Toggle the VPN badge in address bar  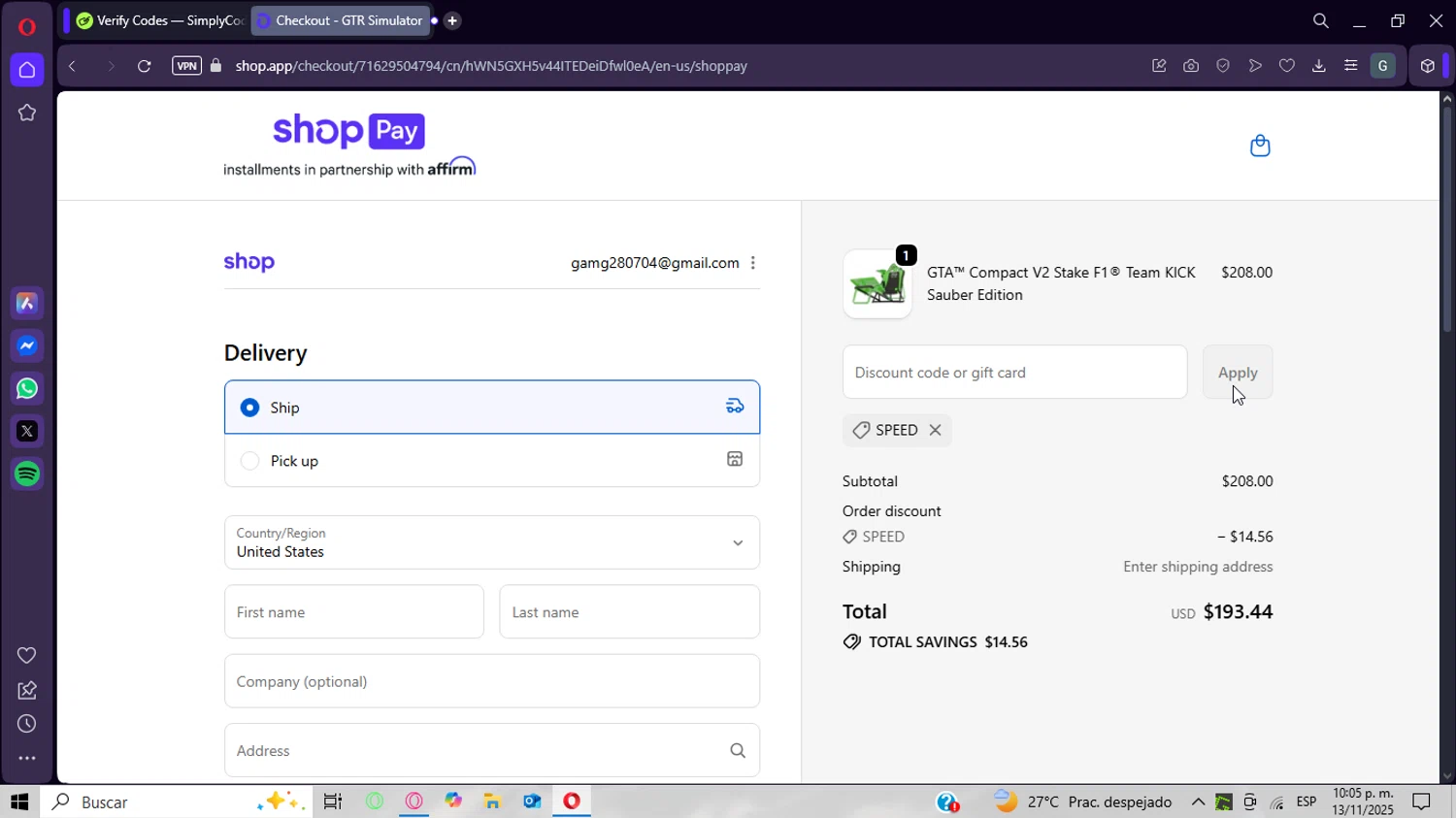pos(186,66)
